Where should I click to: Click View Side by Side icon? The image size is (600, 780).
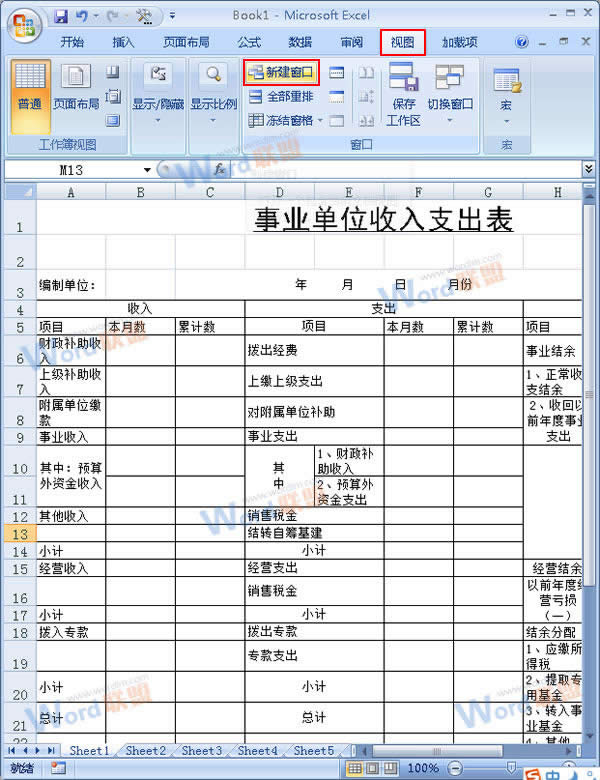click(367, 73)
